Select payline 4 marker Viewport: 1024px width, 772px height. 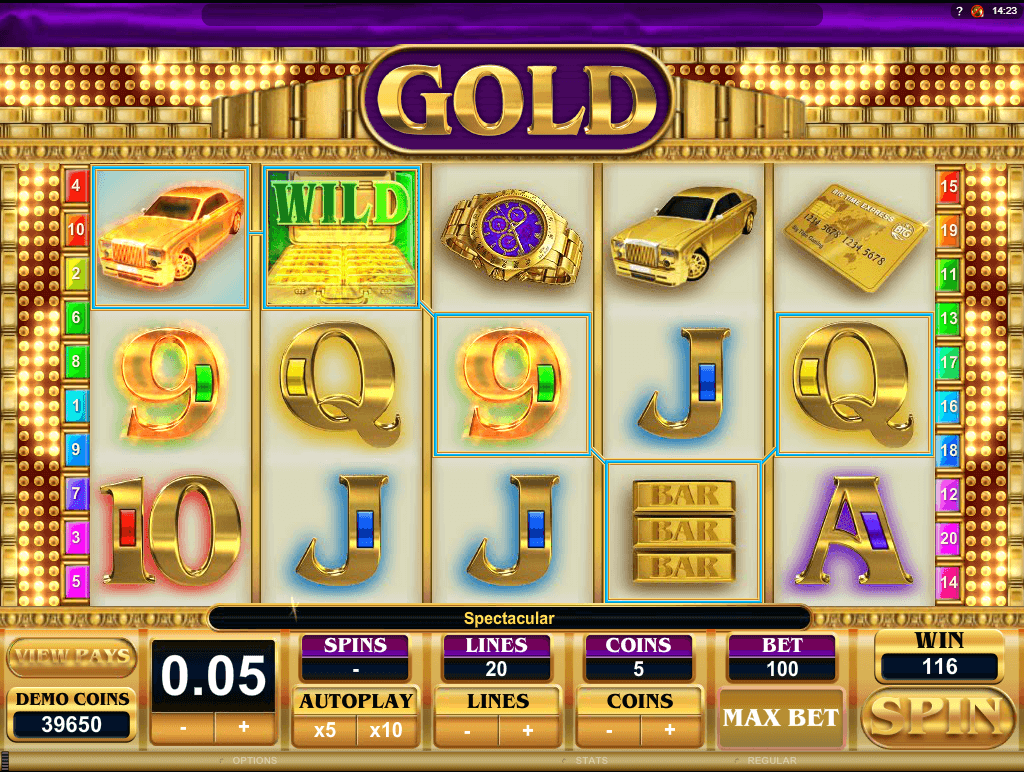pos(76,185)
